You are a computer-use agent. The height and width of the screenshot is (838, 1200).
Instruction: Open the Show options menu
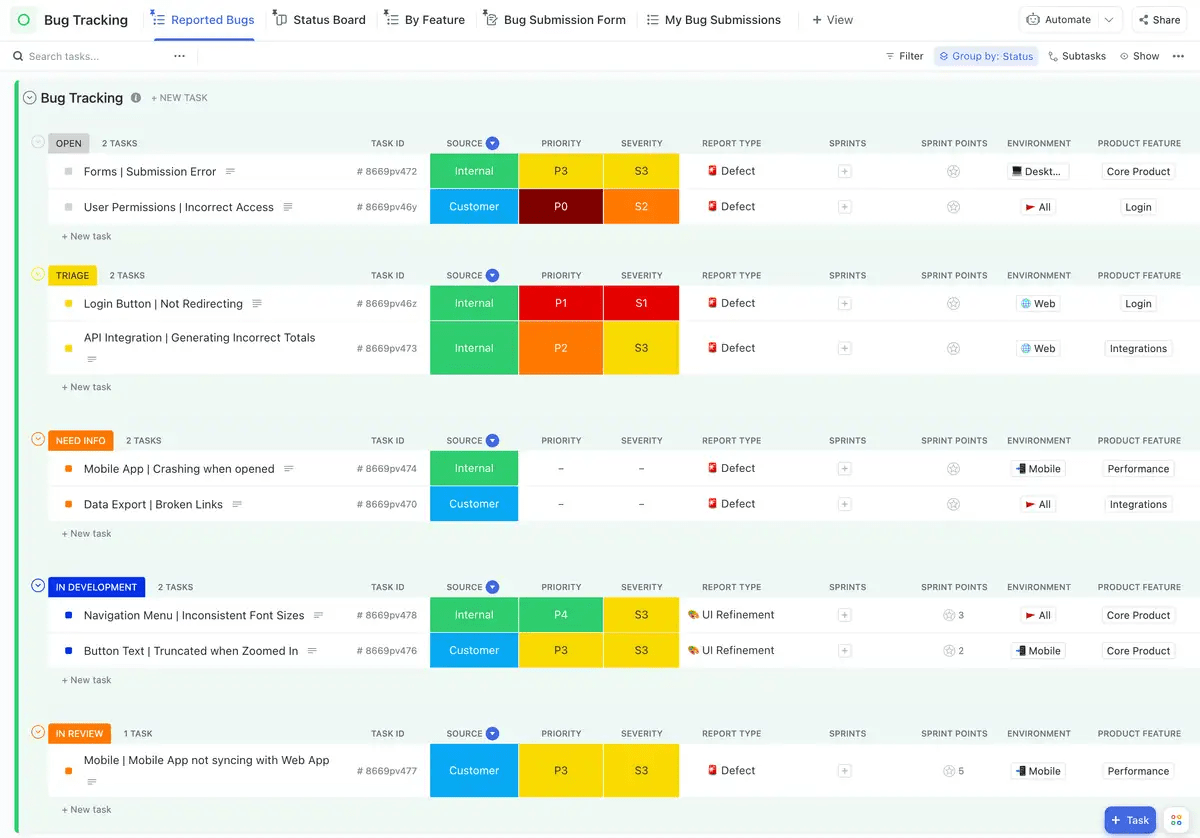click(1140, 56)
